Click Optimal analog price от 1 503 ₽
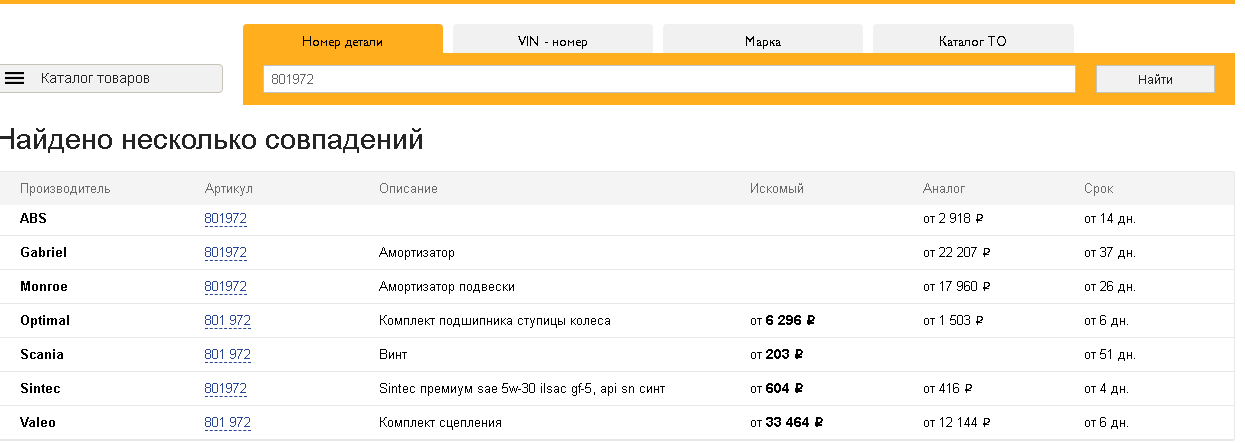This screenshot has height=443, width=1245. [953, 320]
